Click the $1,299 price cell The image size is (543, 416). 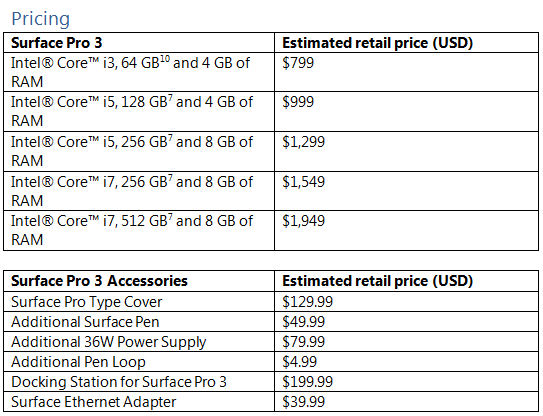click(304, 142)
